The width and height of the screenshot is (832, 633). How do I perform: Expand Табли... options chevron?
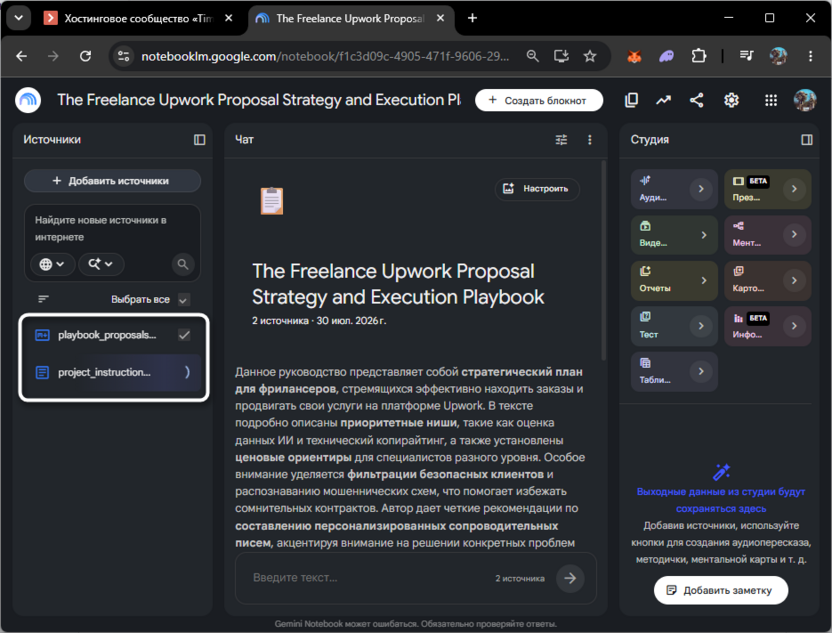[701, 371]
